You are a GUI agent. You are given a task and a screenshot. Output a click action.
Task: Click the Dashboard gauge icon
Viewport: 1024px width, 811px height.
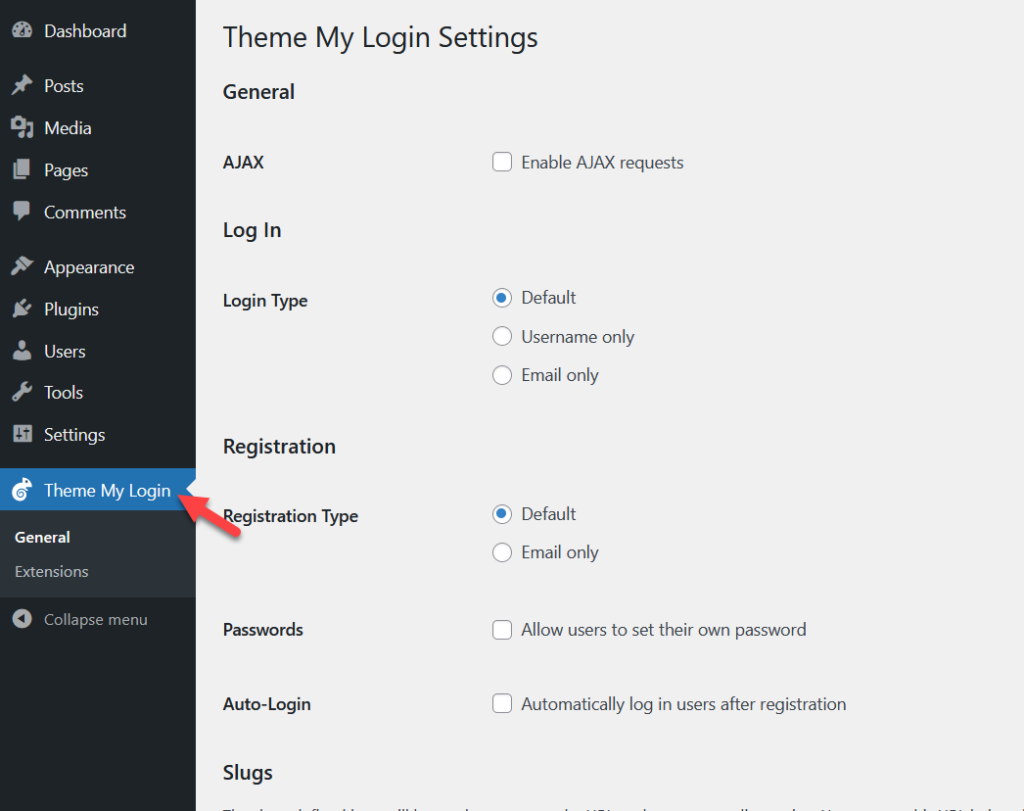[22, 31]
